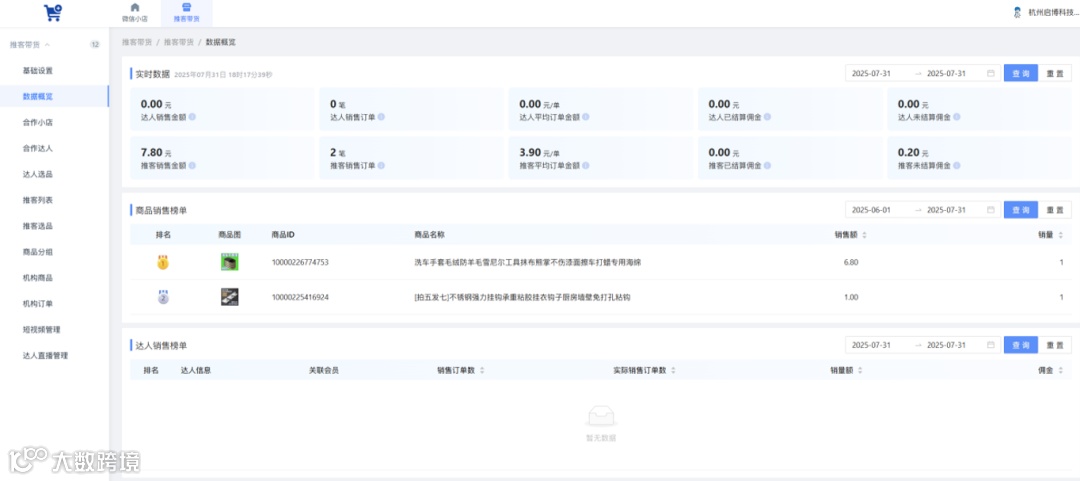Click the [拍五发七]不锈钢强力挂钩 product name
The width and height of the screenshot is (1080, 481).
click(523, 297)
